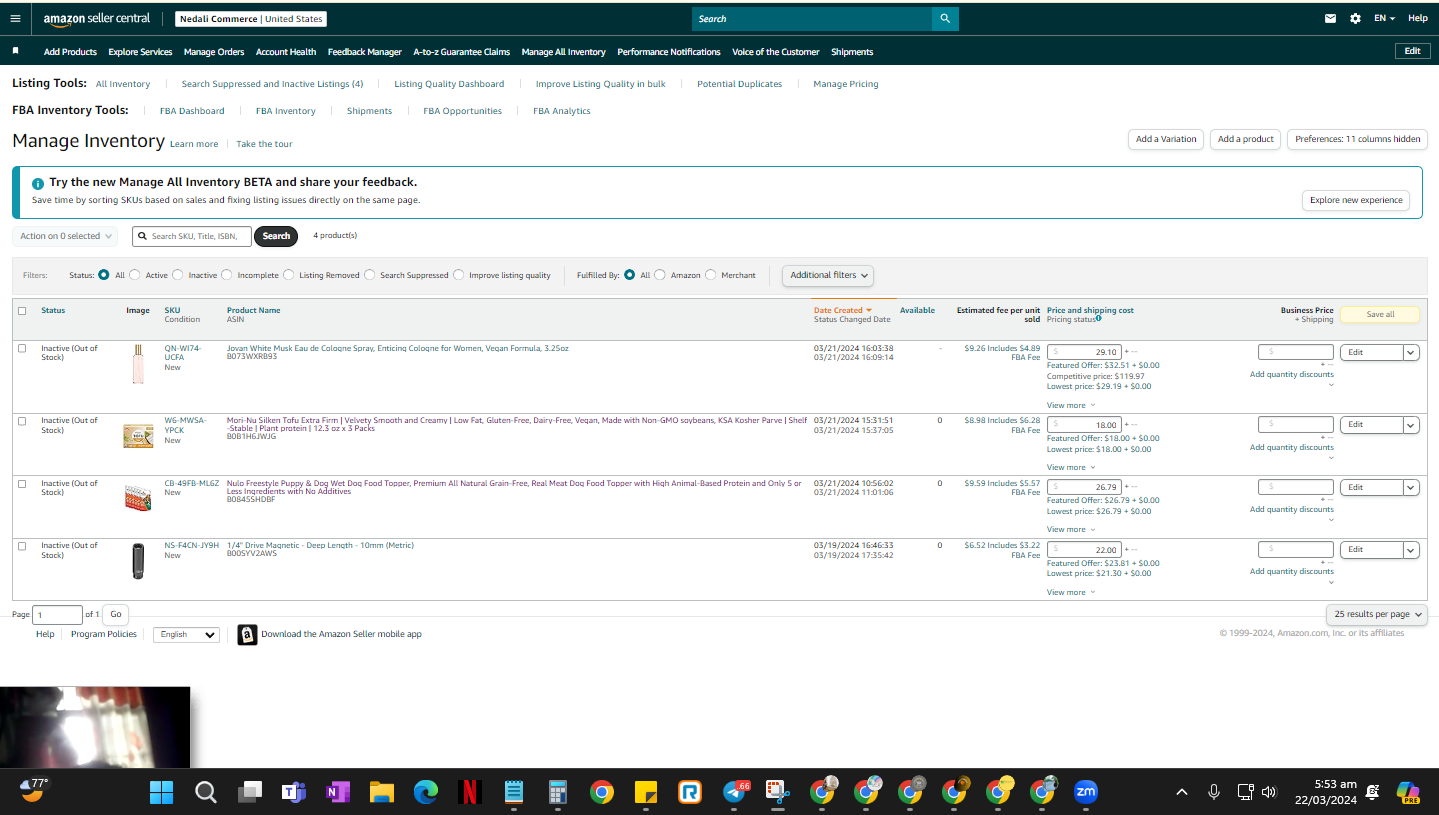Open the messages envelope icon
Image resolution: width=1439 pixels, height=815 pixels.
click(1330, 18)
